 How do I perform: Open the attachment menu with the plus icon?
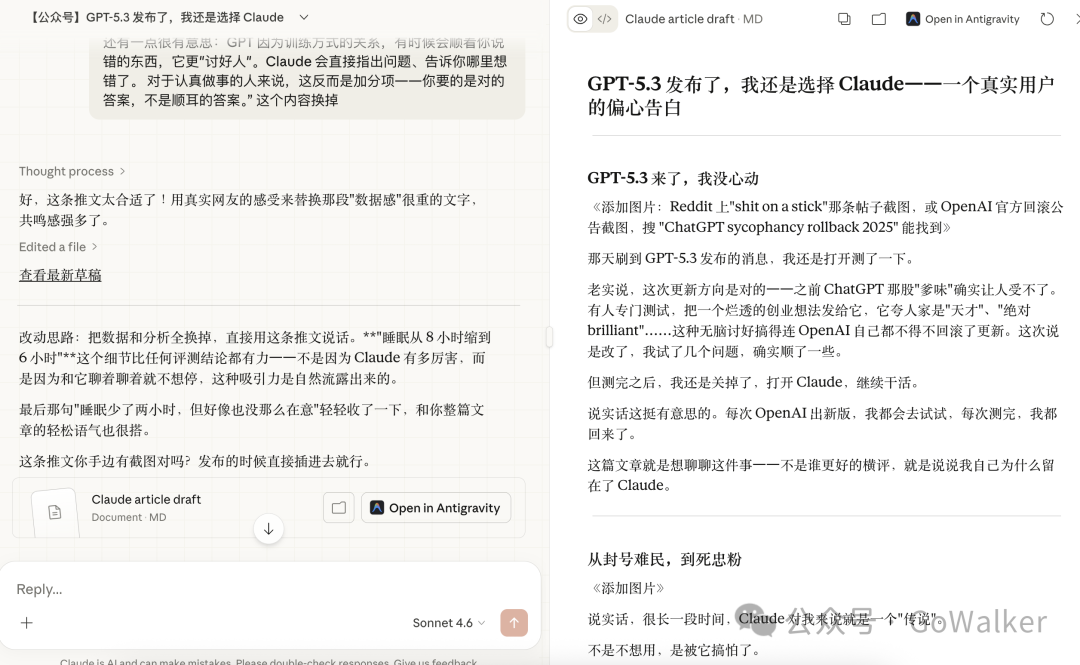27,622
